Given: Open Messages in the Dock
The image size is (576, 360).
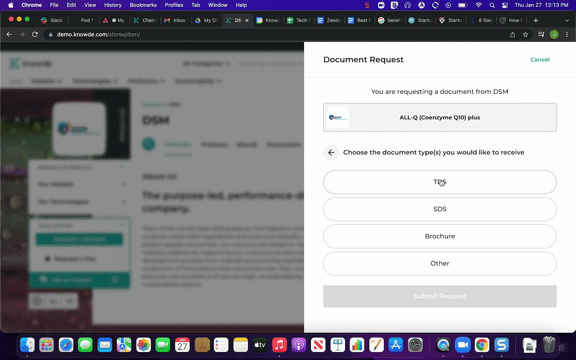Looking at the screenshot, I should tap(85, 345).
